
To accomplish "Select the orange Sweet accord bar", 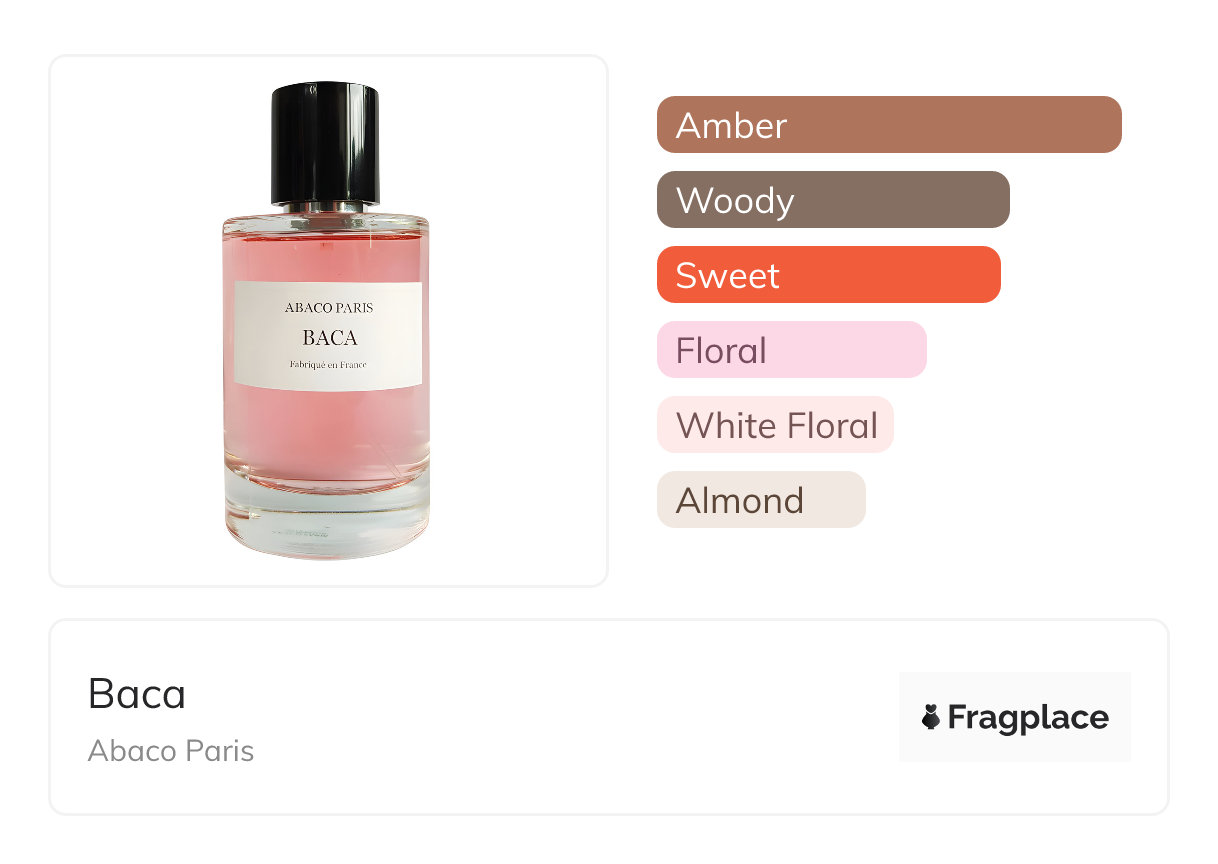I will (829, 275).
